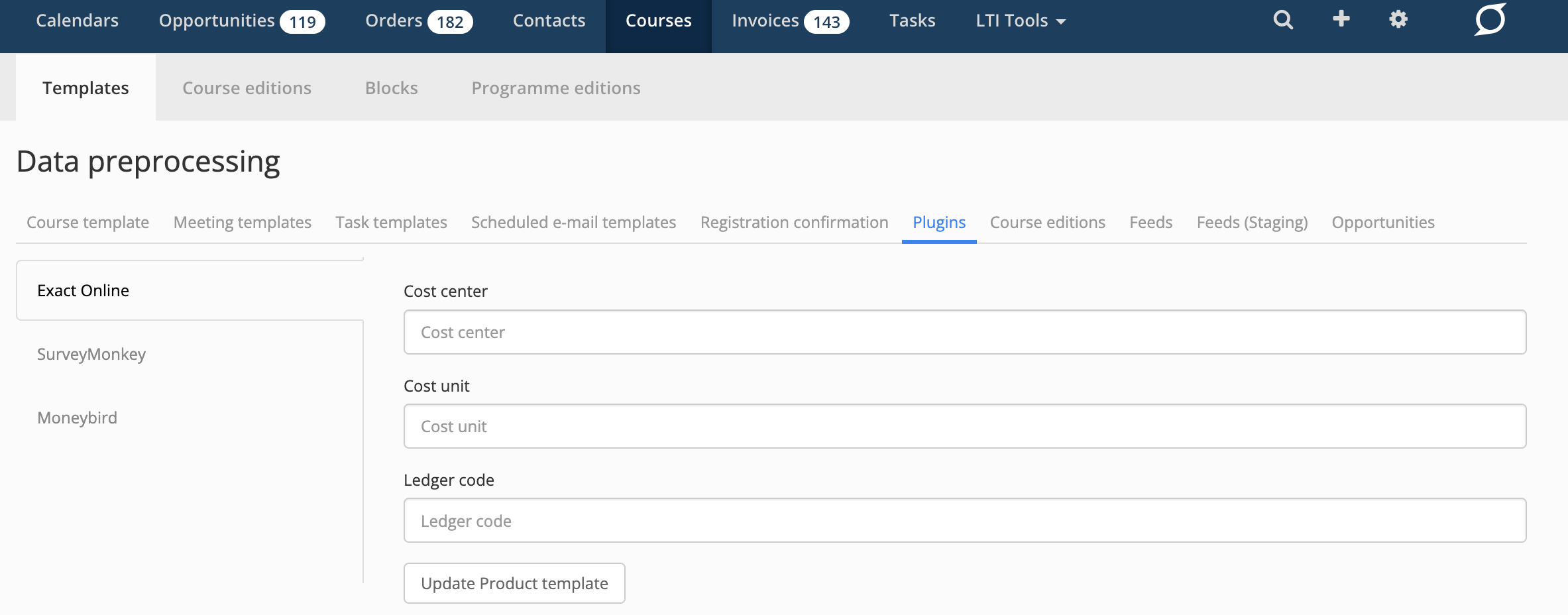This screenshot has width=1568, height=615.
Task: Switch to the Course editions top tab
Action: [247, 88]
